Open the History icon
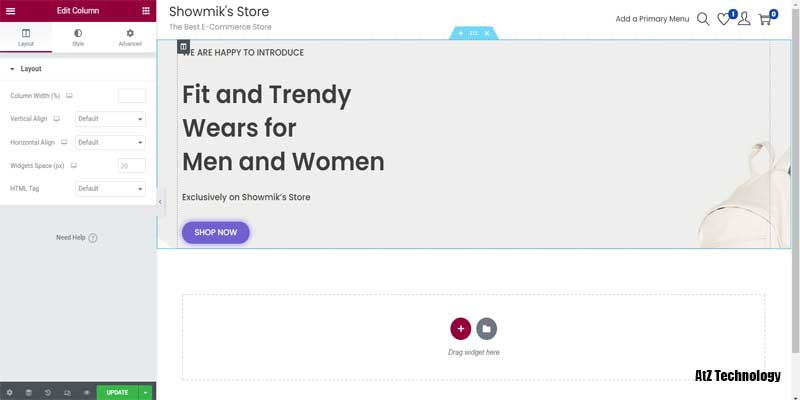Image resolution: width=800 pixels, height=400 pixels. [x=47, y=392]
